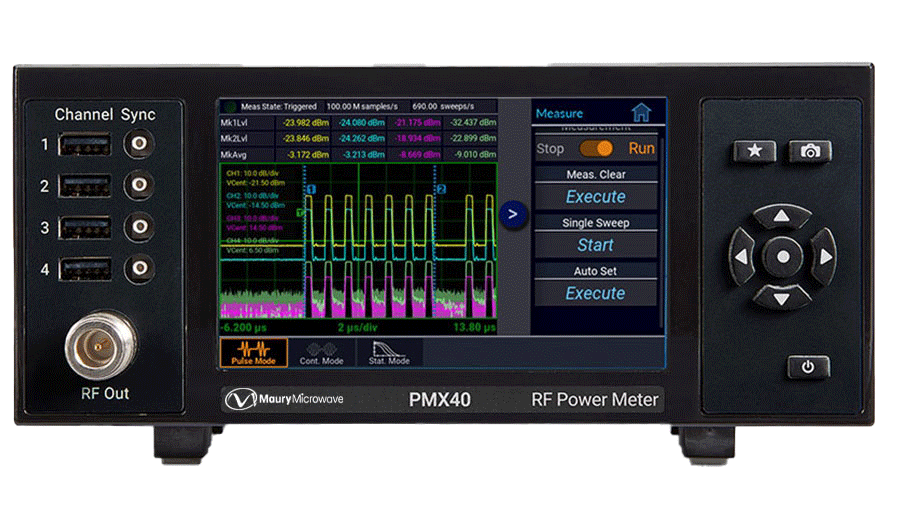
Task: Switch to Cont. Mode tab
Action: point(322,352)
